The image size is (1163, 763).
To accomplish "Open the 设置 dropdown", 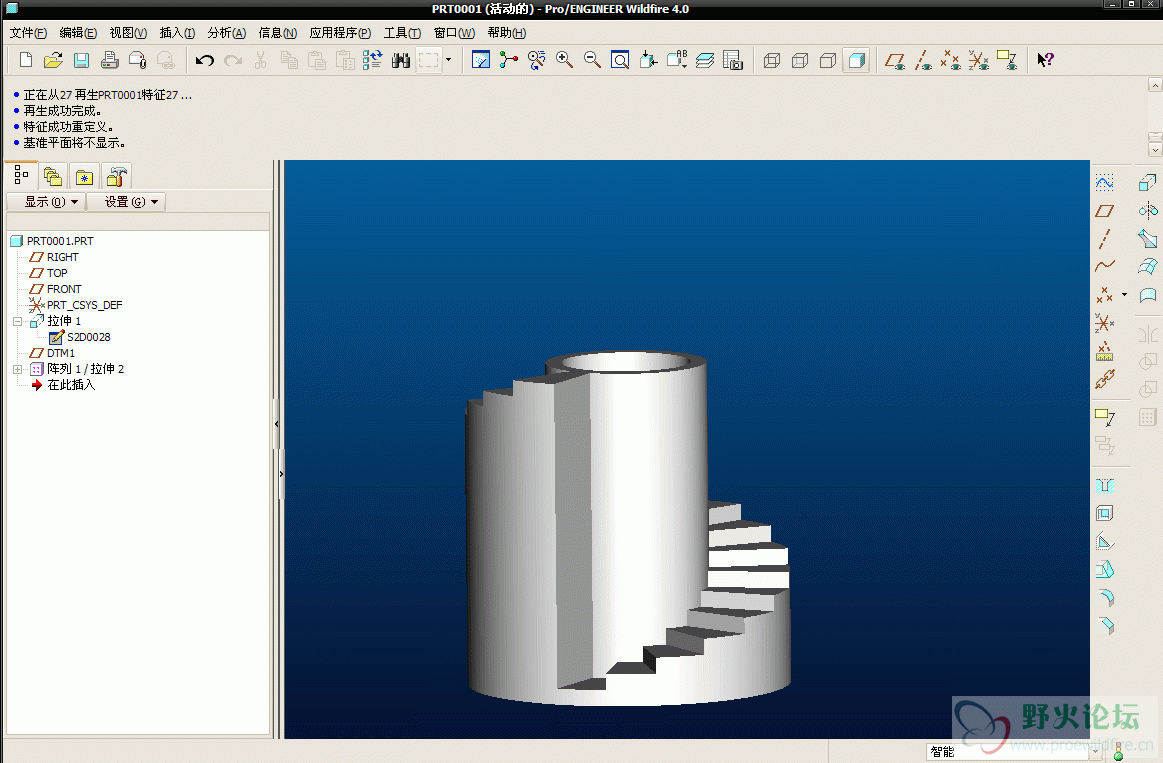I will (x=125, y=202).
